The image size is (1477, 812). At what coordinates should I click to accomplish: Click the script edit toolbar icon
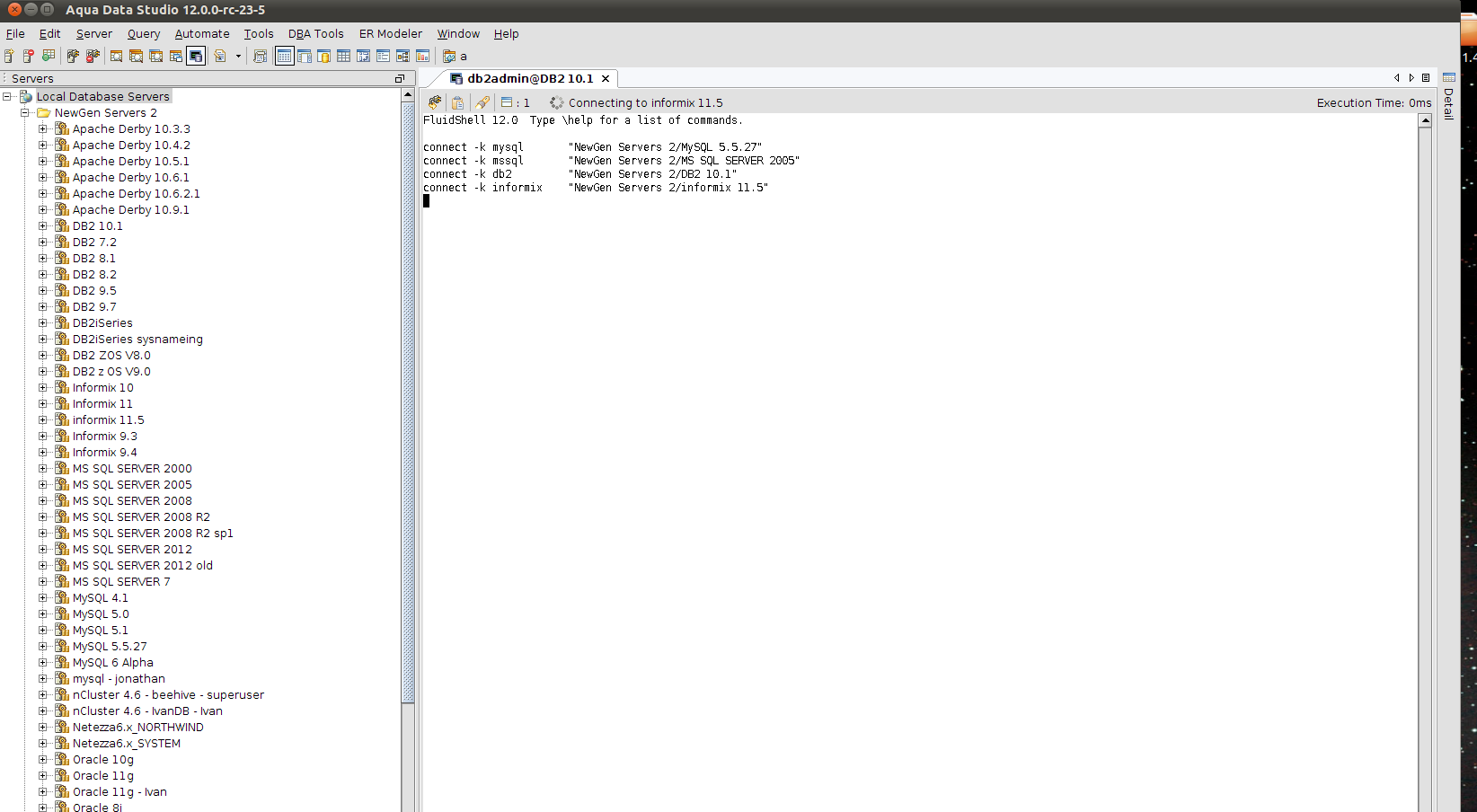[220, 56]
